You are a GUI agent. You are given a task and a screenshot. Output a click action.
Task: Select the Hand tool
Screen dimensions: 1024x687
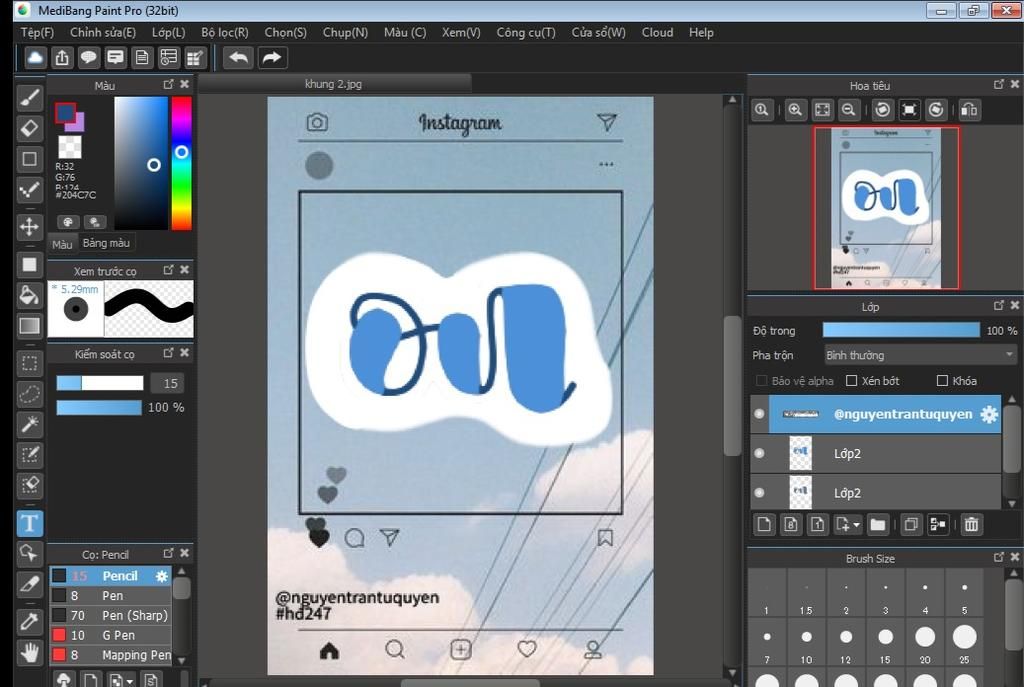coord(29,652)
